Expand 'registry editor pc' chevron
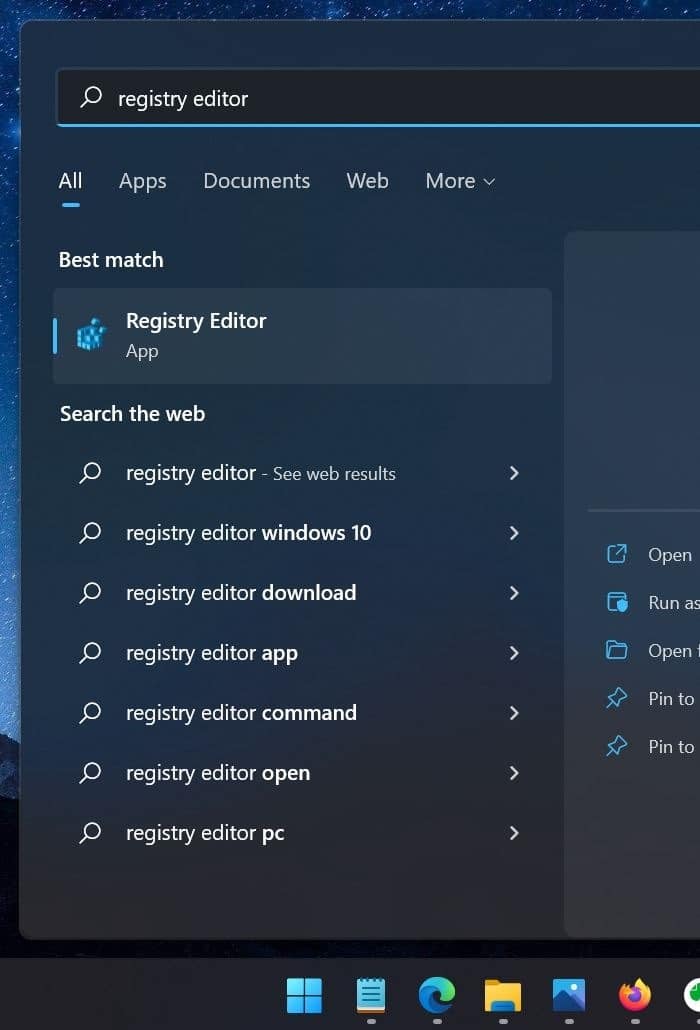 point(514,833)
